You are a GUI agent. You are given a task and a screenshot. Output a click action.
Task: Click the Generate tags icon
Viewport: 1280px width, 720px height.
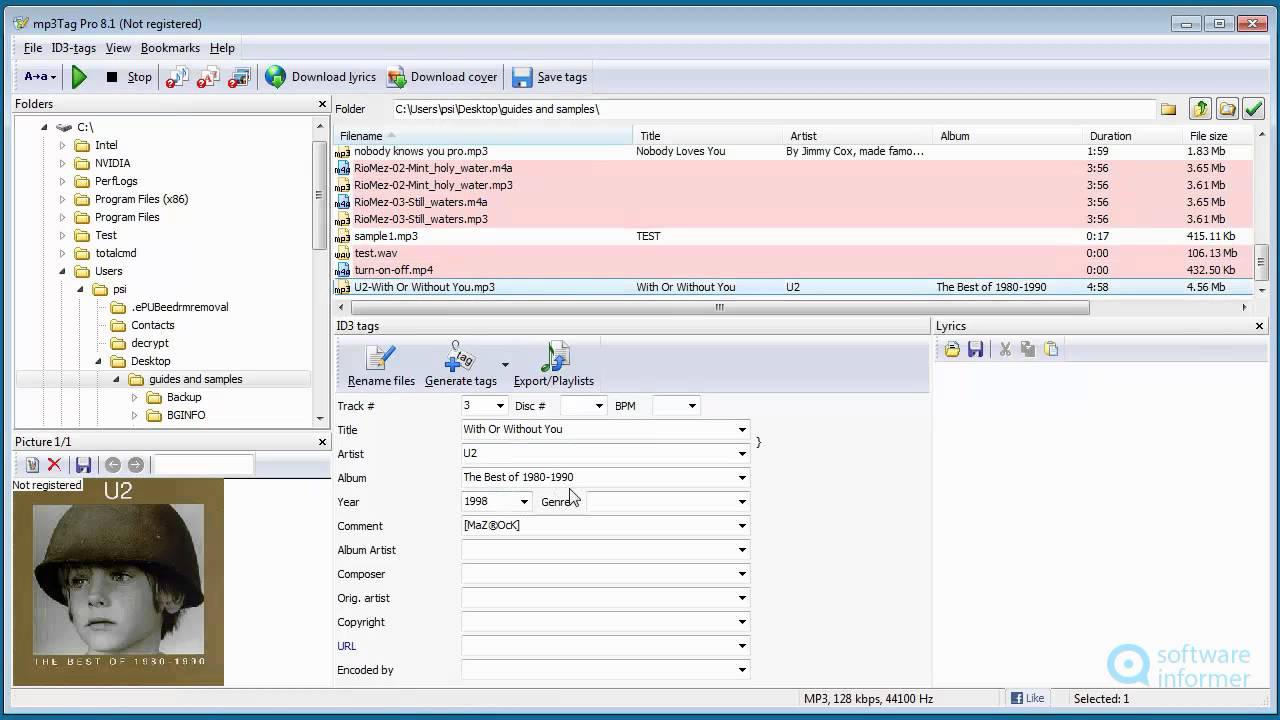click(460, 365)
